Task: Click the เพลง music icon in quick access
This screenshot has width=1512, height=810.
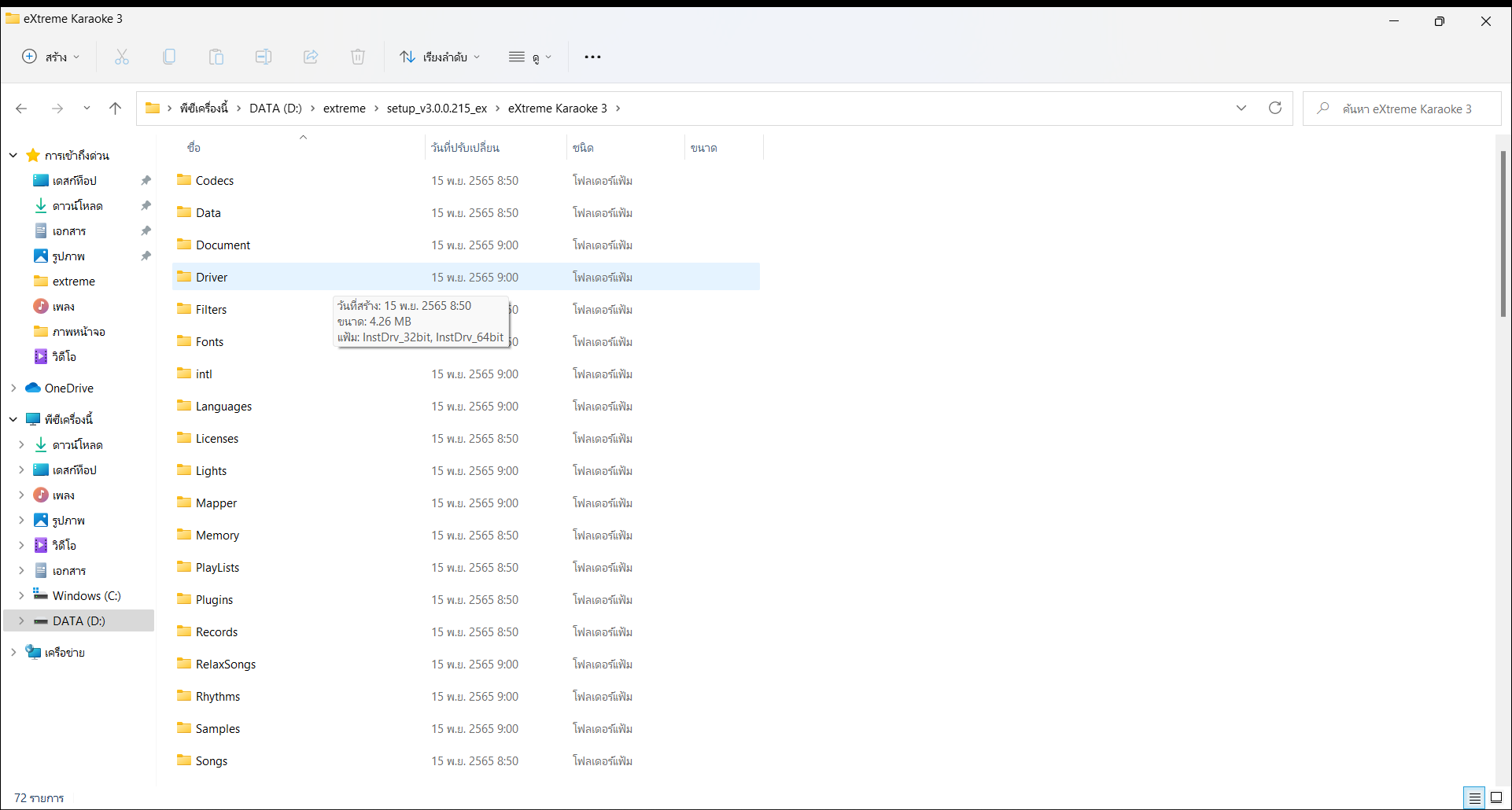Action: pyautogui.click(x=41, y=306)
